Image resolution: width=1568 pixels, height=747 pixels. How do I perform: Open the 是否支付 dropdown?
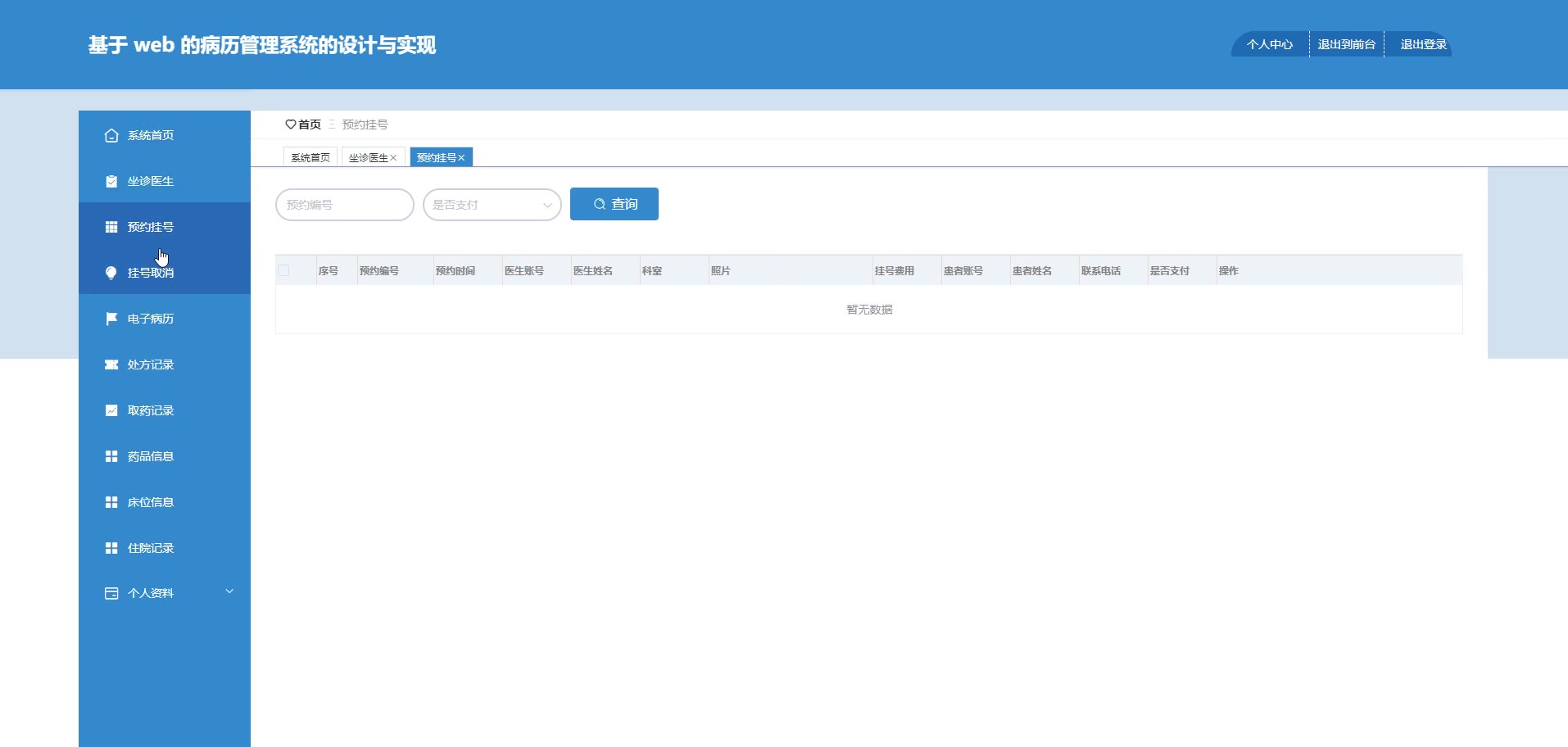tap(492, 205)
